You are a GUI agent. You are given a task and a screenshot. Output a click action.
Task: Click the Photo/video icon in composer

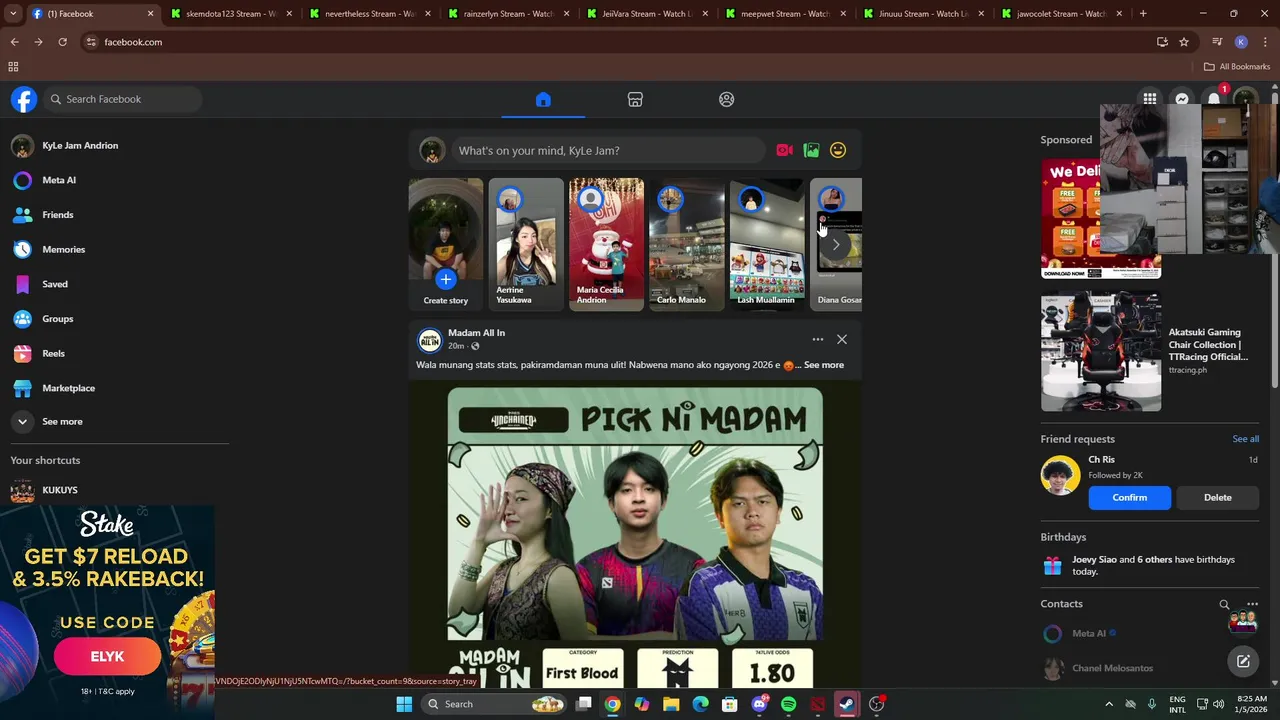pyautogui.click(x=811, y=150)
